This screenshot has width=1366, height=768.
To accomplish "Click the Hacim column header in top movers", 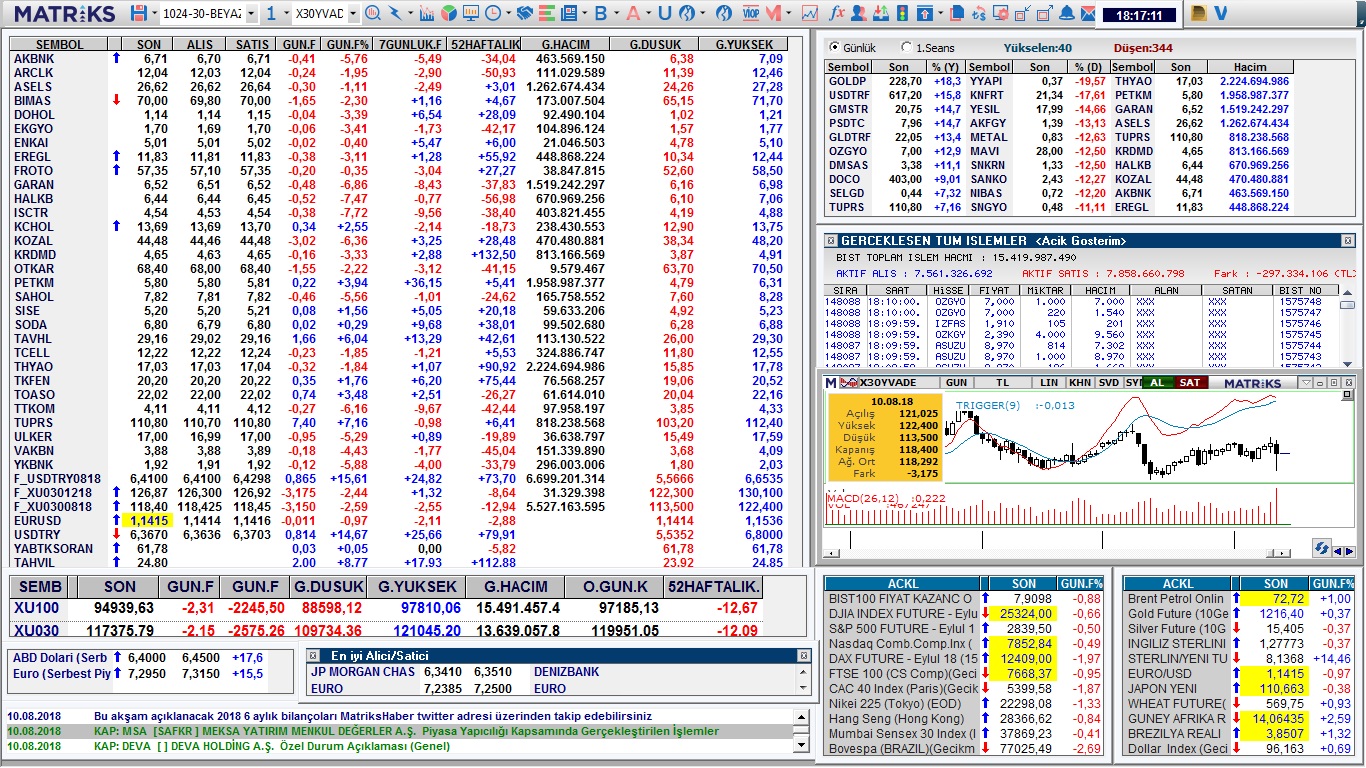I will [x=1249, y=67].
